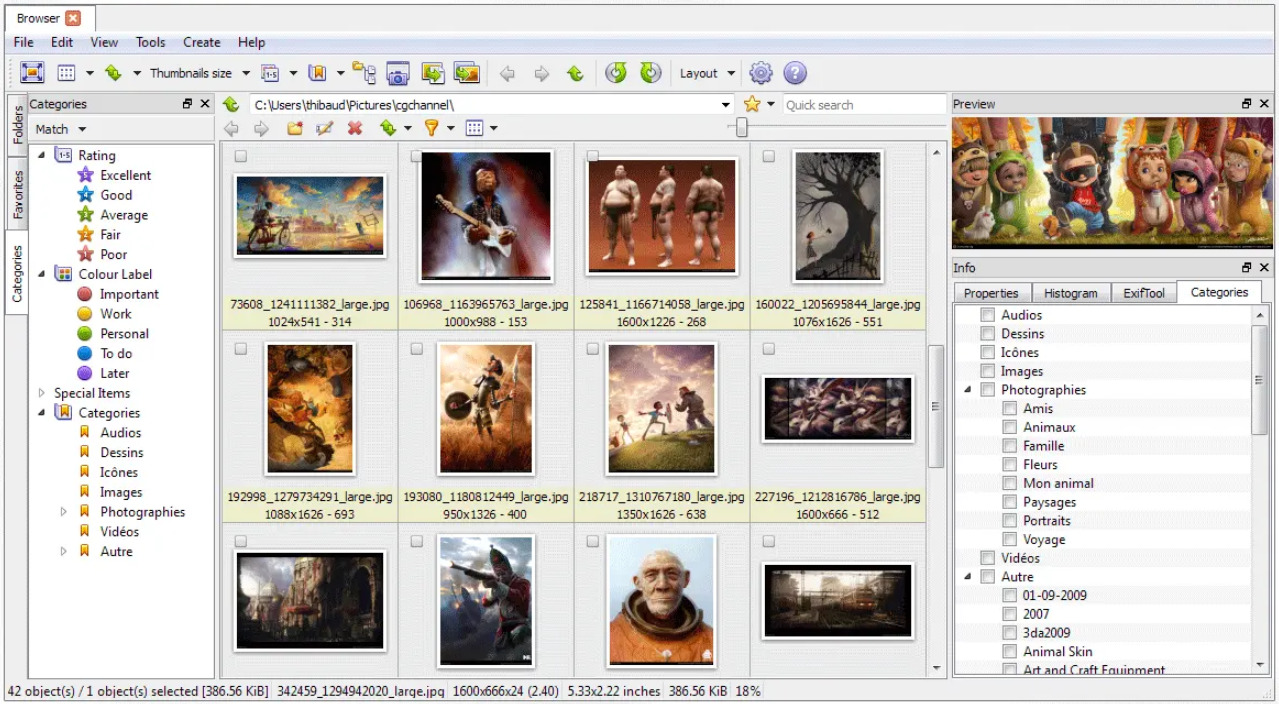Click the yellow favorites star icon

752,104
